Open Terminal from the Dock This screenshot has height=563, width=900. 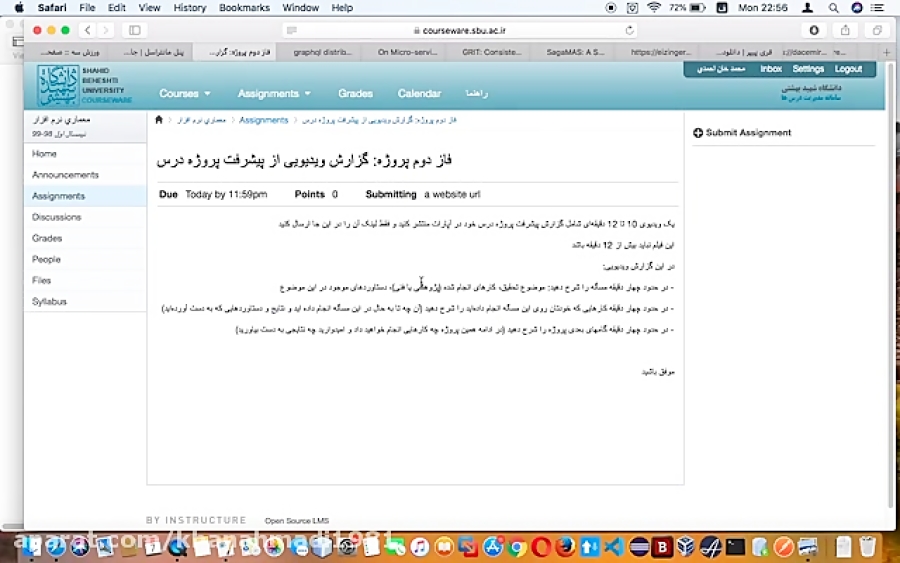click(735, 546)
